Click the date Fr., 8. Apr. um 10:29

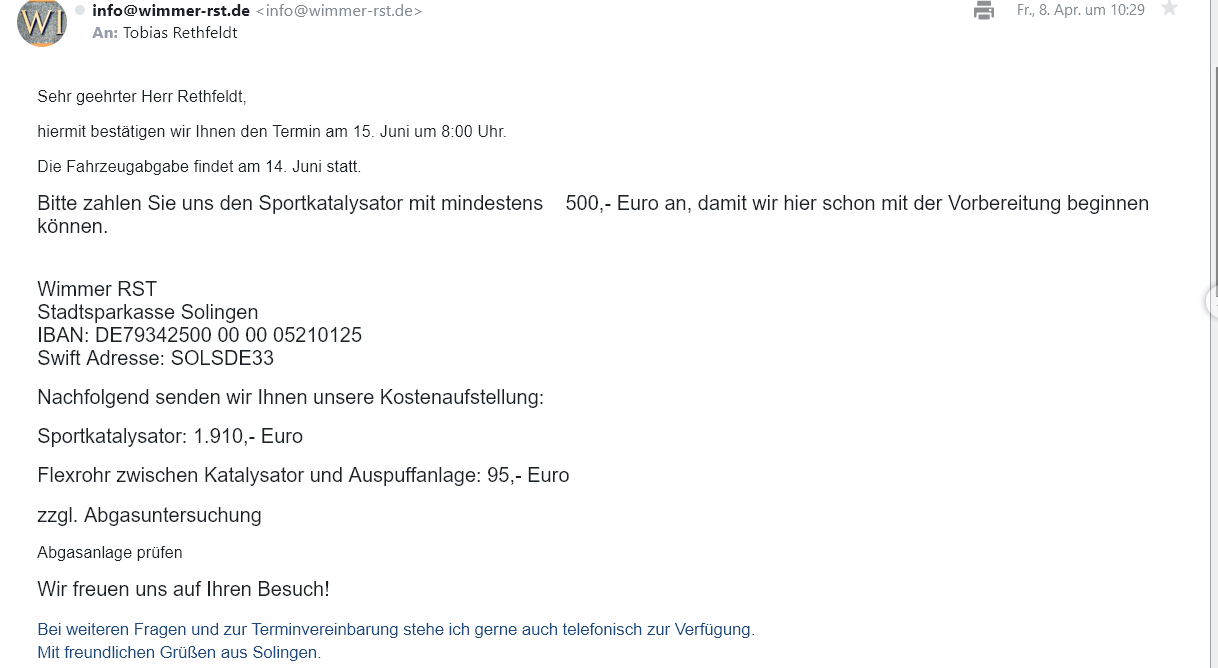pos(1080,10)
